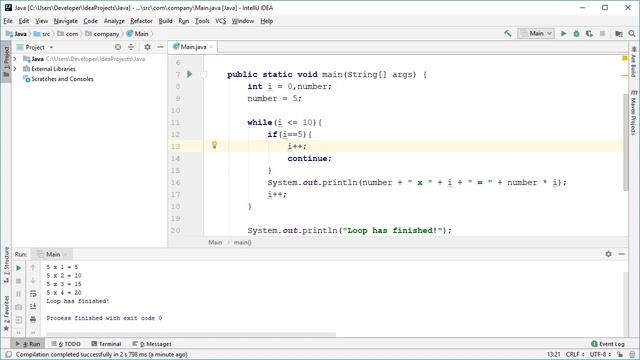Print the console output
Viewport: 640px width, 360px height.
point(33,320)
